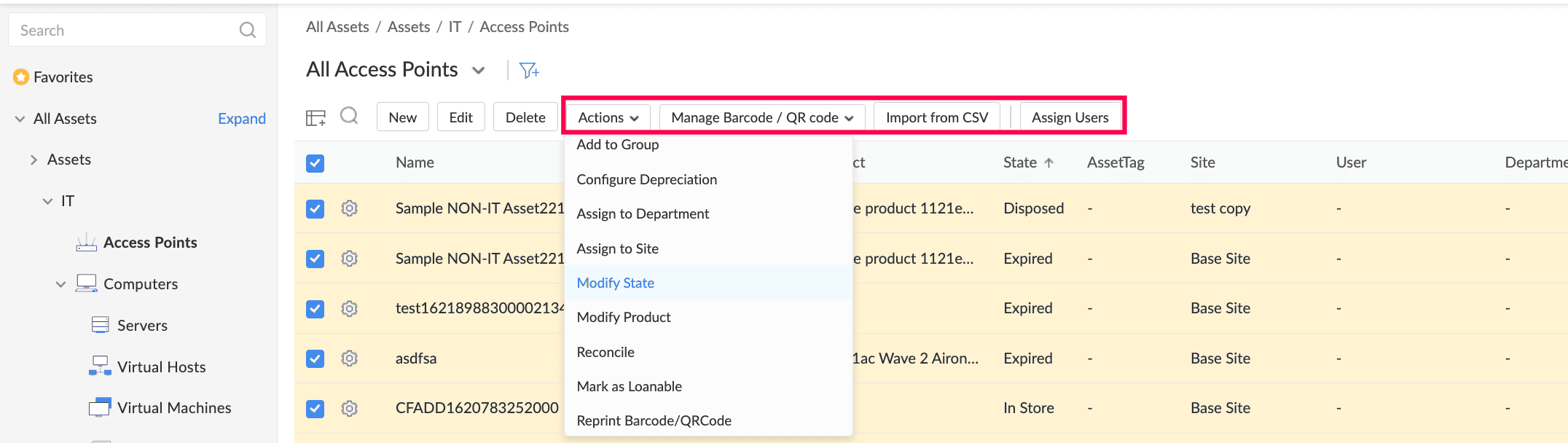This screenshot has width=1568, height=443.
Task: Click the Expand link beside All Assets
Action: point(241,119)
